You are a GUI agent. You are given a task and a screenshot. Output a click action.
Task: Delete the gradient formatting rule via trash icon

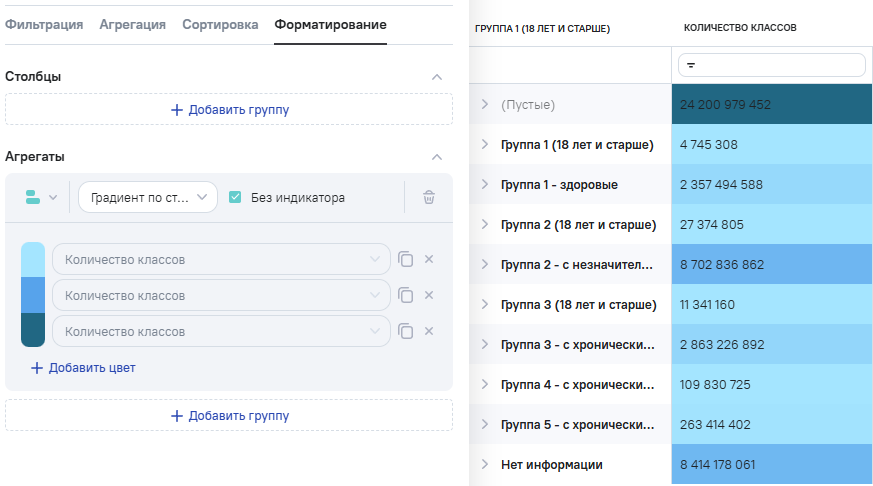coord(429,198)
